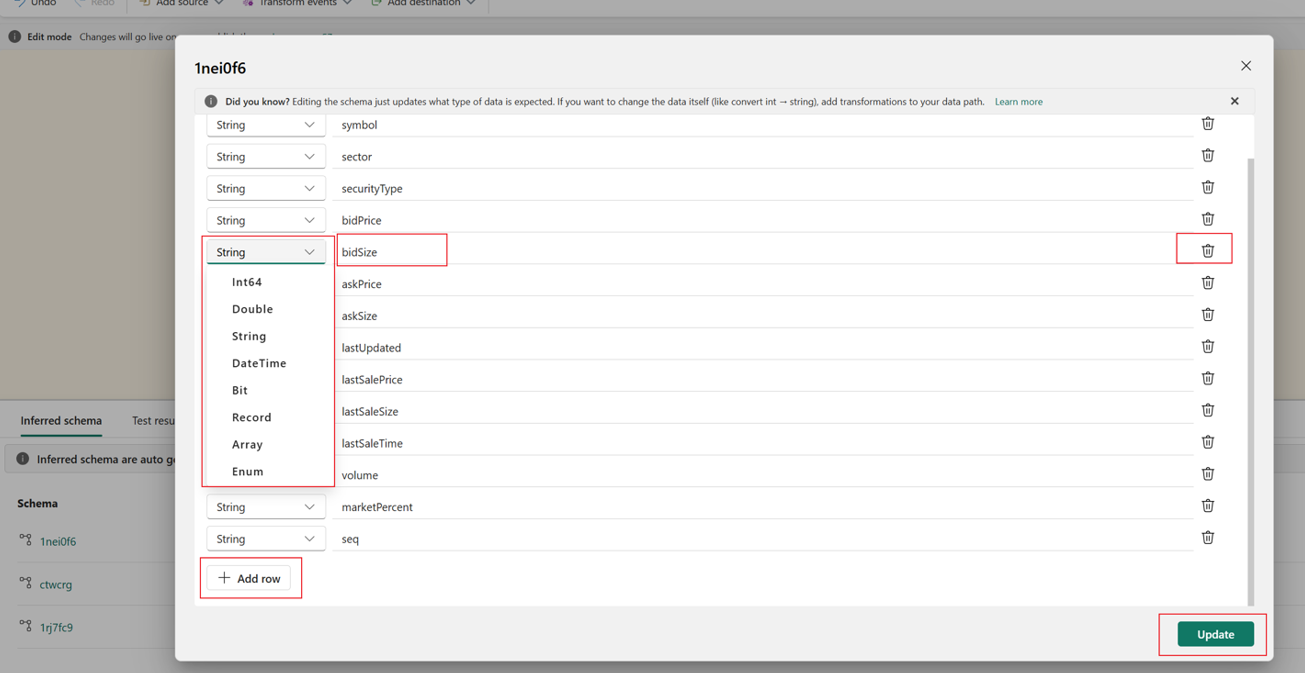Delete the volume row
The height and width of the screenshot is (673, 1305).
pos(1208,474)
